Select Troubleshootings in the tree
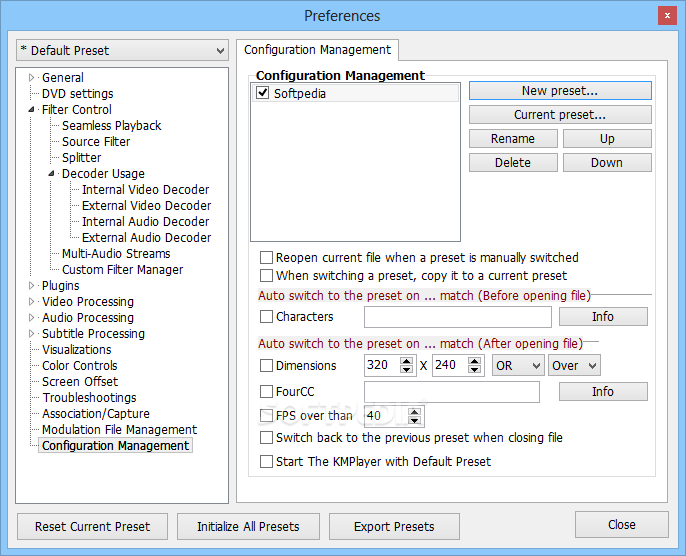Screen dimensions: 686x556 (x=89, y=398)
